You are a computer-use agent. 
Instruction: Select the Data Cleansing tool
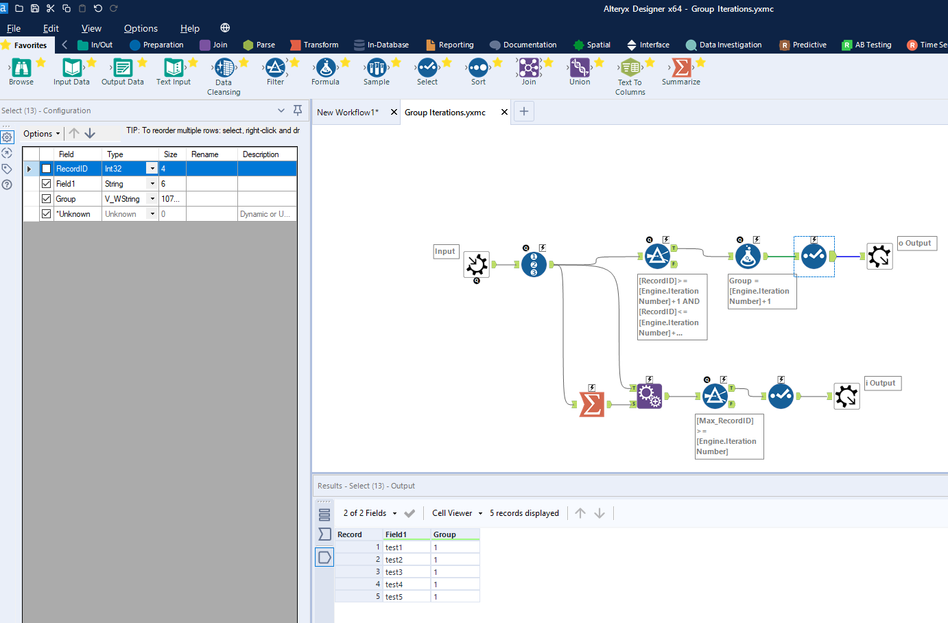(224, 76)
